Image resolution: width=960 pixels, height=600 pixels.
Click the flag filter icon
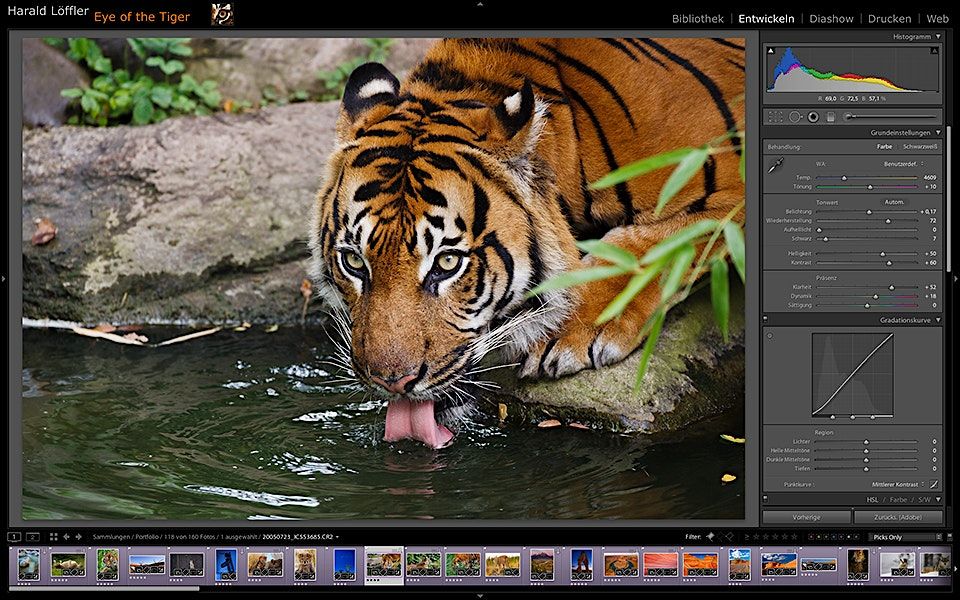710,537
